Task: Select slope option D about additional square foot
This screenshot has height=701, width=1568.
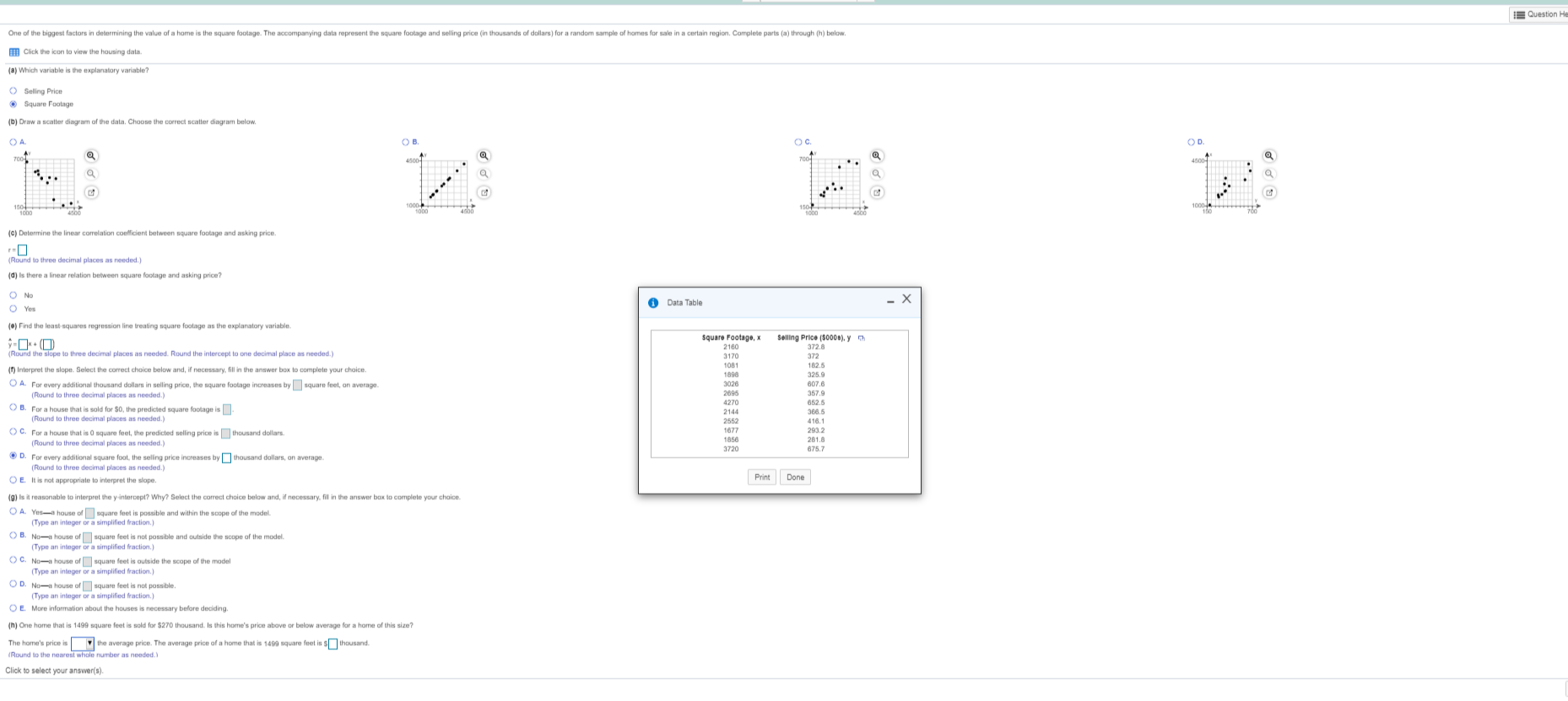Action: tap(14, 456)
